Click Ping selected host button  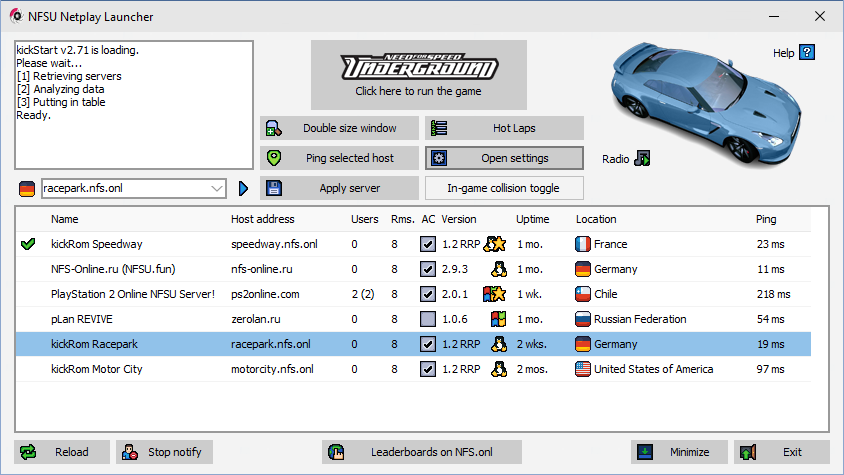(340, 158)
